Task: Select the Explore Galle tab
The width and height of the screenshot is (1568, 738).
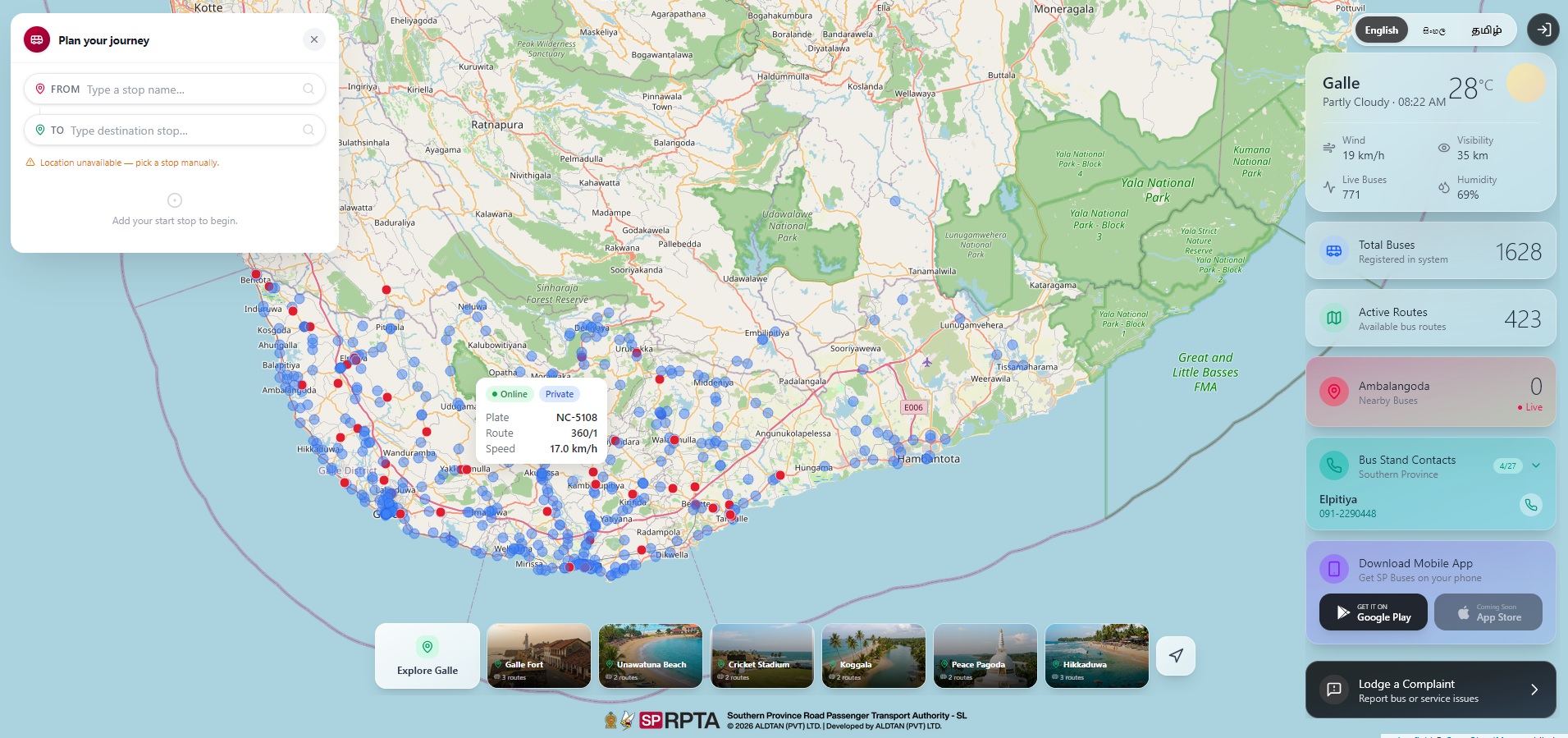Action: tap(427, 656)
